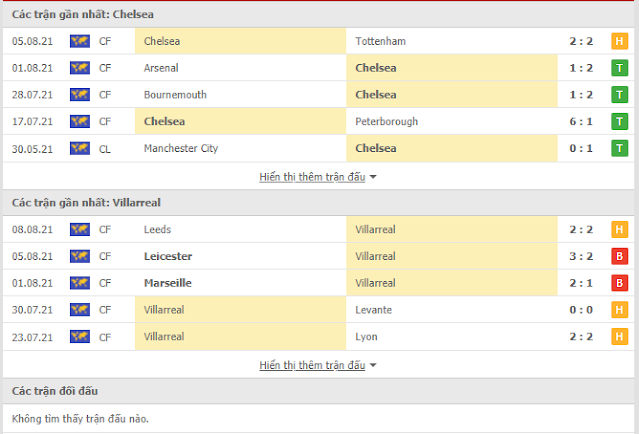Click the green T win badge in Arsenal row
The image size is (639, 434).
619,68
